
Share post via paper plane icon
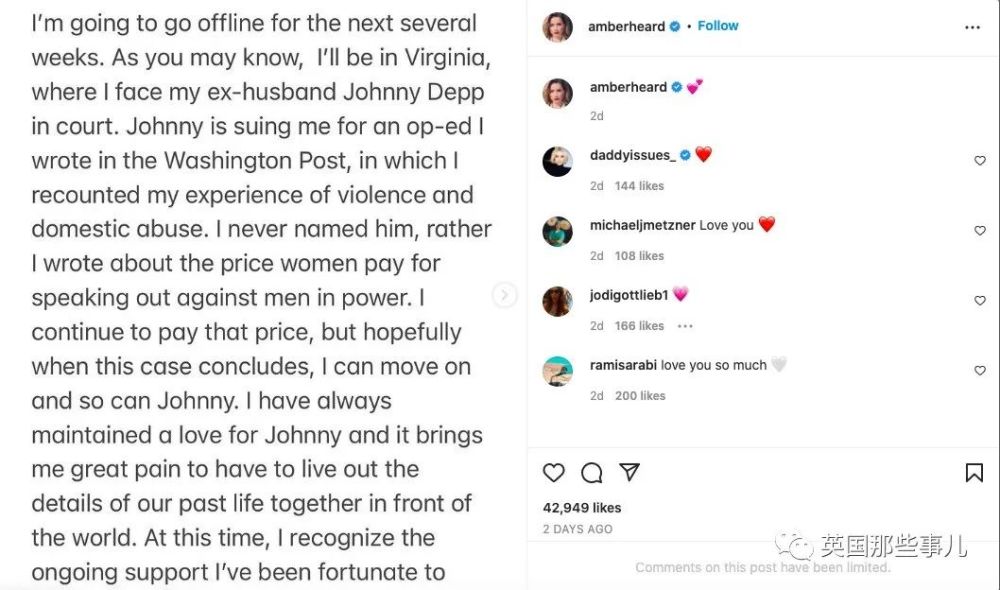pyautogui.click(x=629, y=472)
